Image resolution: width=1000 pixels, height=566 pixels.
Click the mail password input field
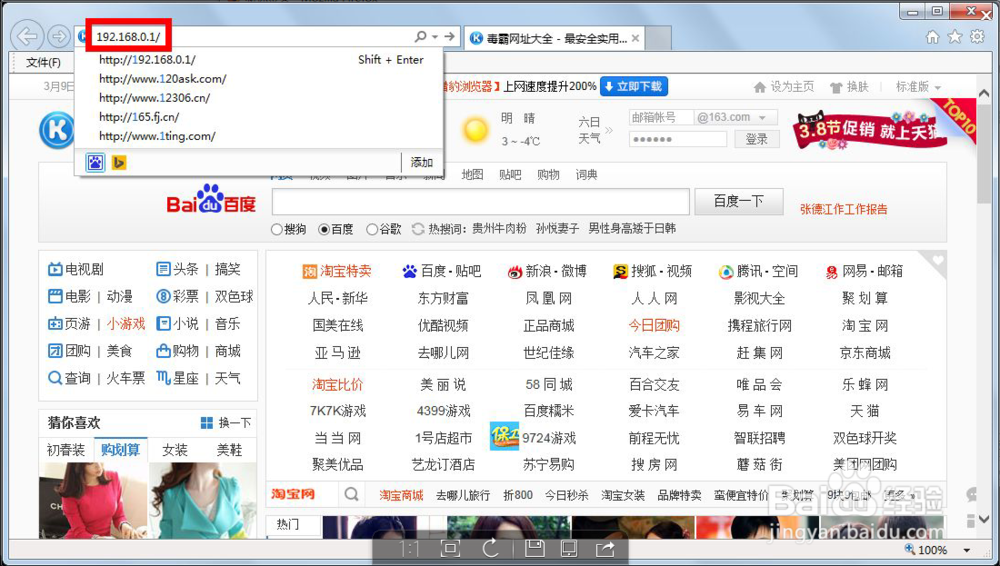click(678, 139)
